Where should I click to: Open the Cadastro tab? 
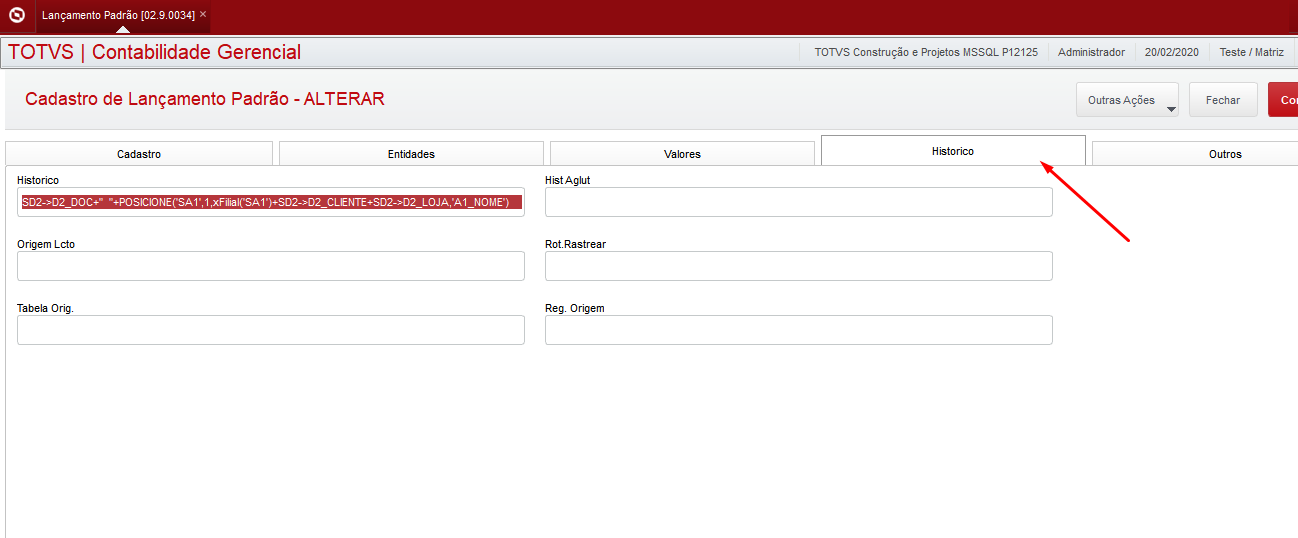click(x=139, y=154)
